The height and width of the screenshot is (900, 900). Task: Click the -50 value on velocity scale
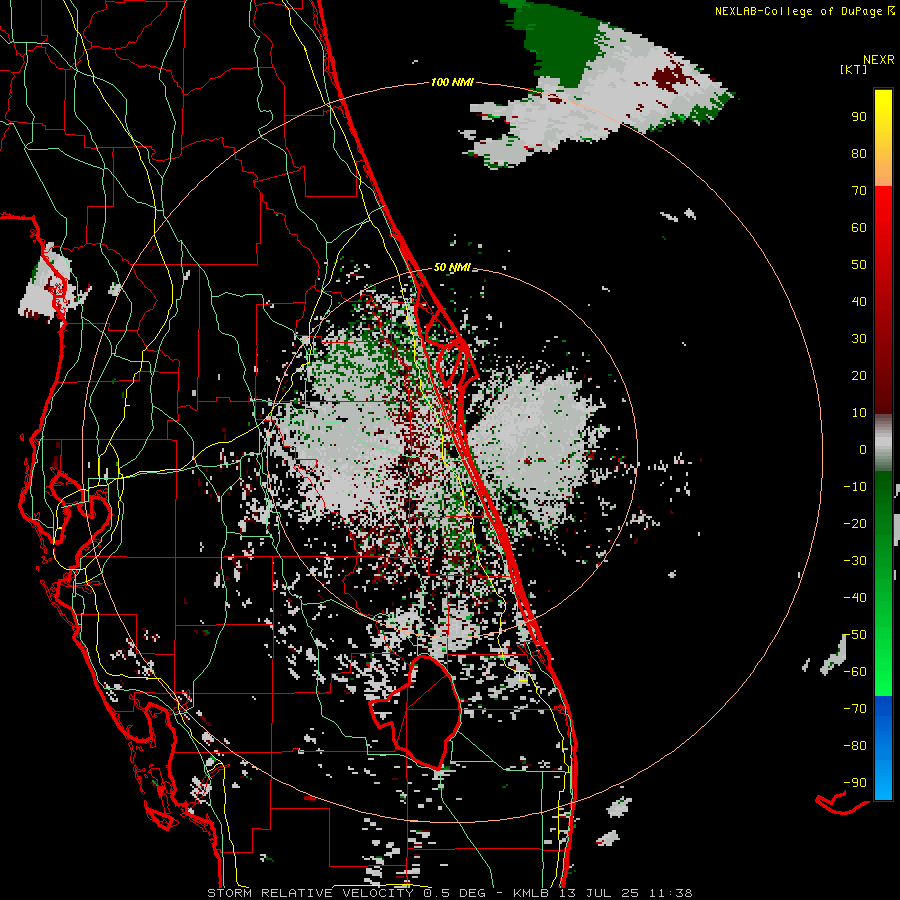coord(855,635)
